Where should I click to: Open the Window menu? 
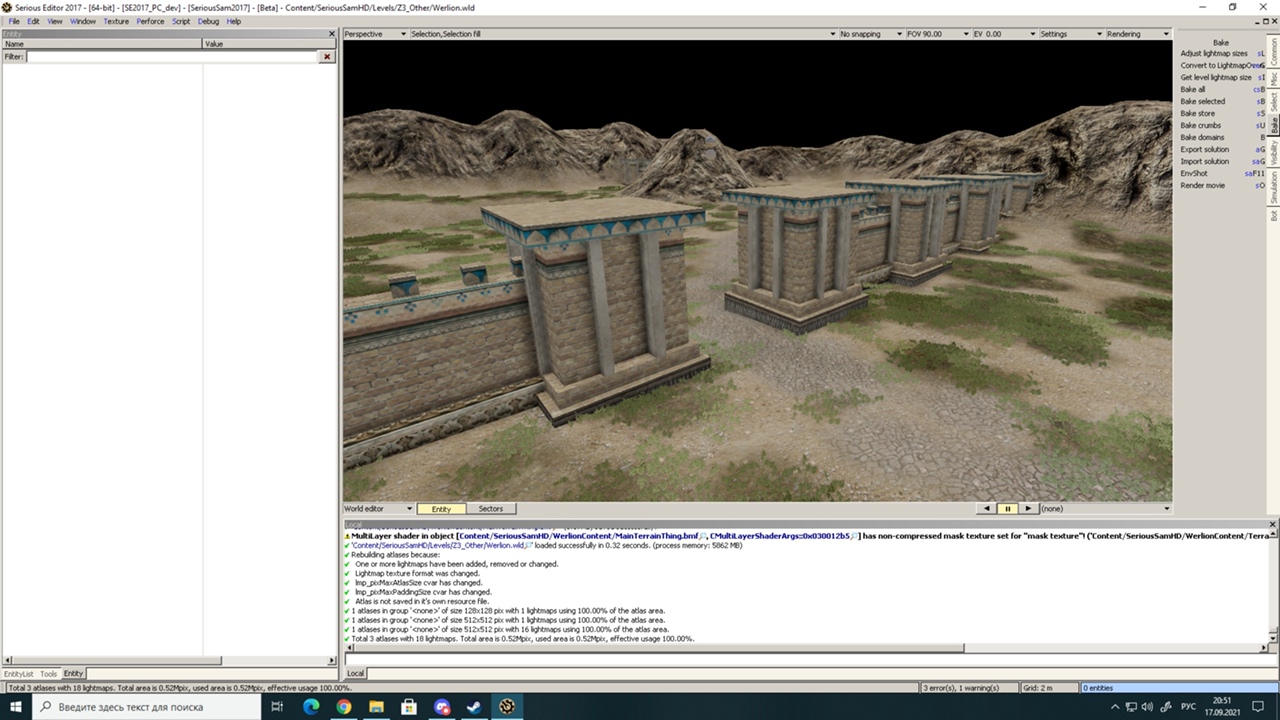83,21
